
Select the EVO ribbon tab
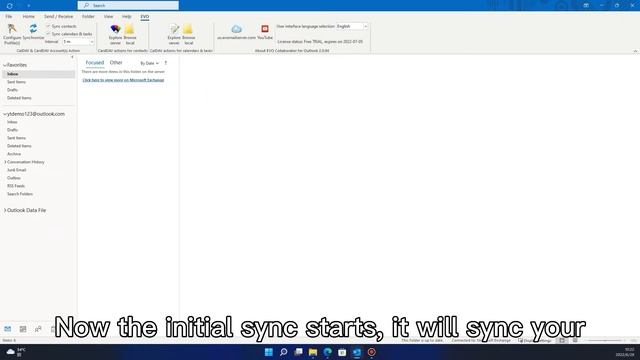tap(145, 17)
